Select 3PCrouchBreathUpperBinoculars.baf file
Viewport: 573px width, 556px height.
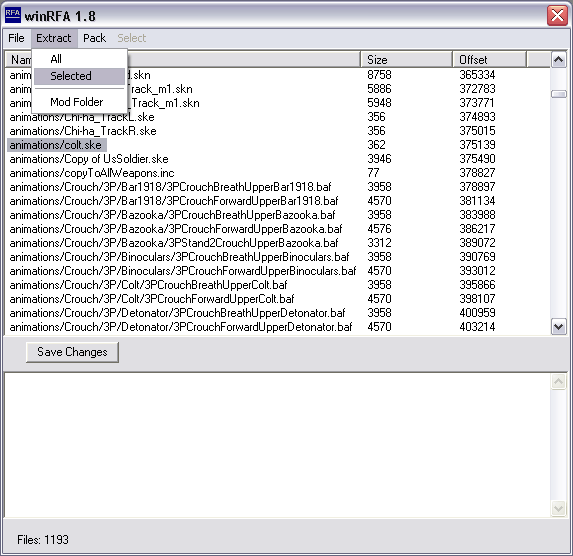pos(179,257)
